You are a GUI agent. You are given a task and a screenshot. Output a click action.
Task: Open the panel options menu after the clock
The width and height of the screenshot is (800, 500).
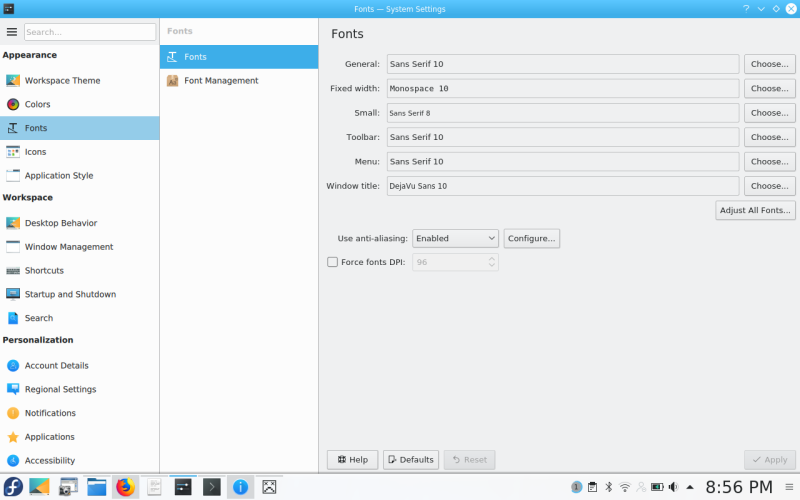[x=789, y=487]
